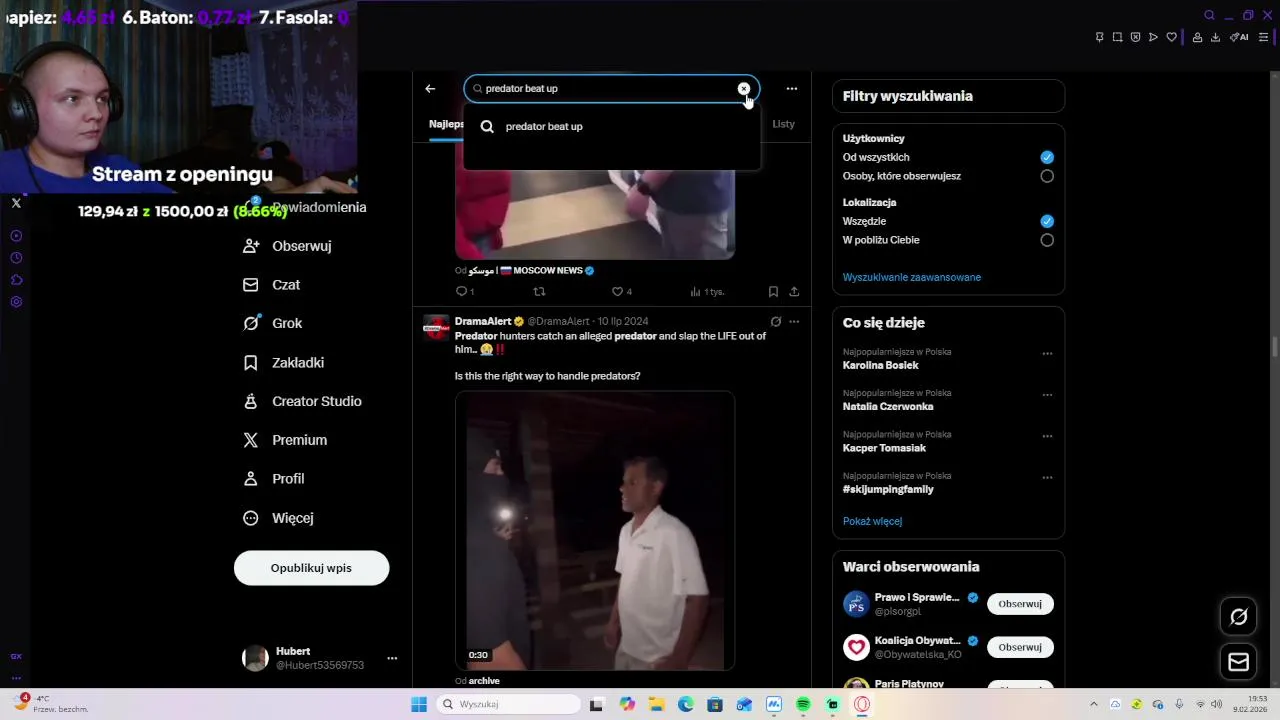The width and height of the screenshot is (1280, 720).
Task: Play the DramaAlert video thumbnail
Action: tap(595, 530)
